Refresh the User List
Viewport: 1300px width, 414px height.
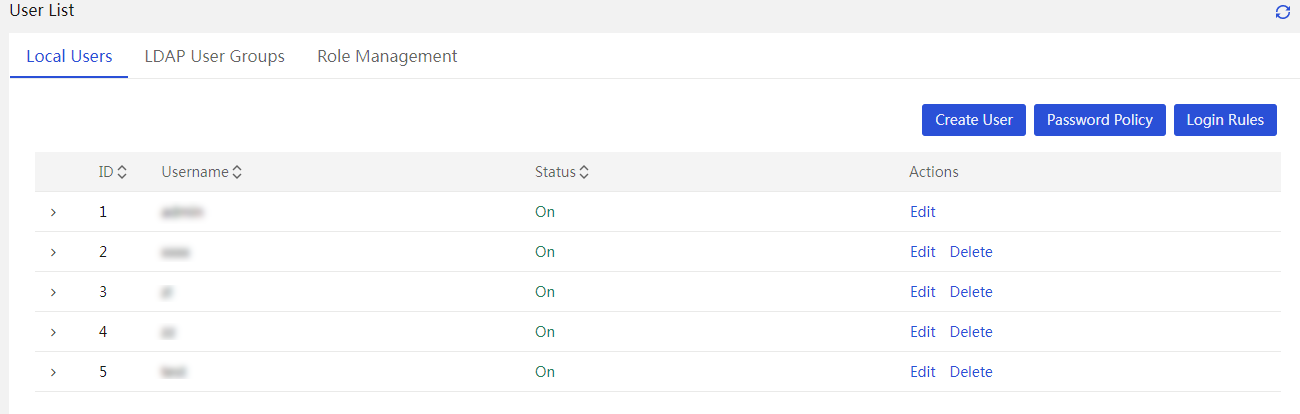tap(1283, 12)
